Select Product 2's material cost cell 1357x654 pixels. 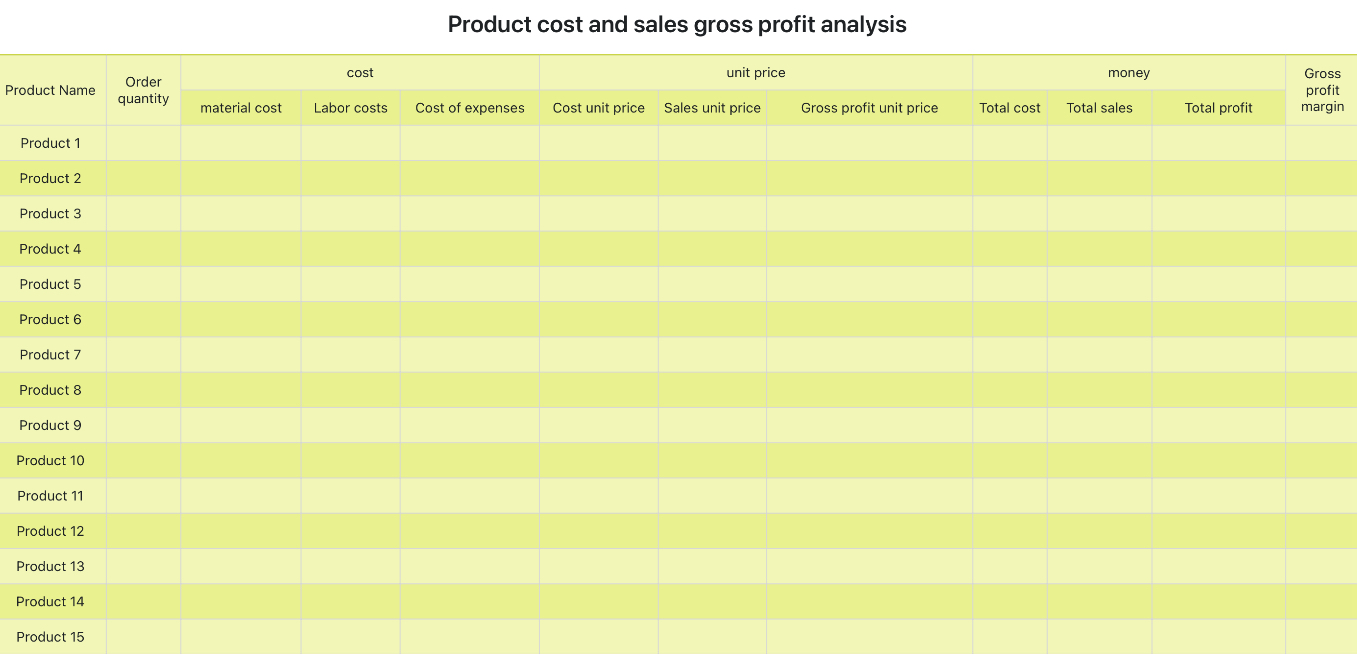[x=241, y=178]
